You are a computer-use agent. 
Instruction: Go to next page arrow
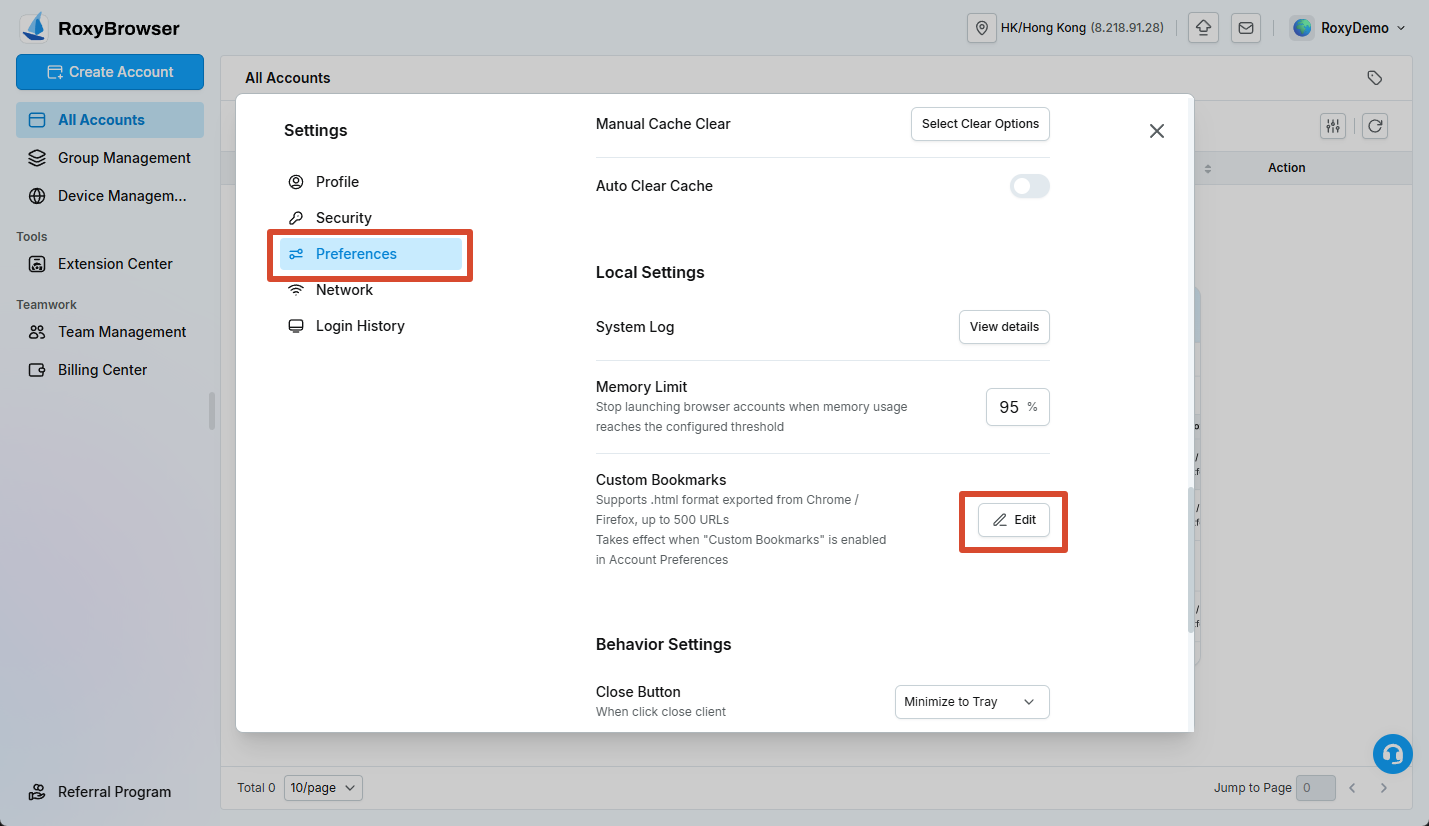pos(1384,788)
